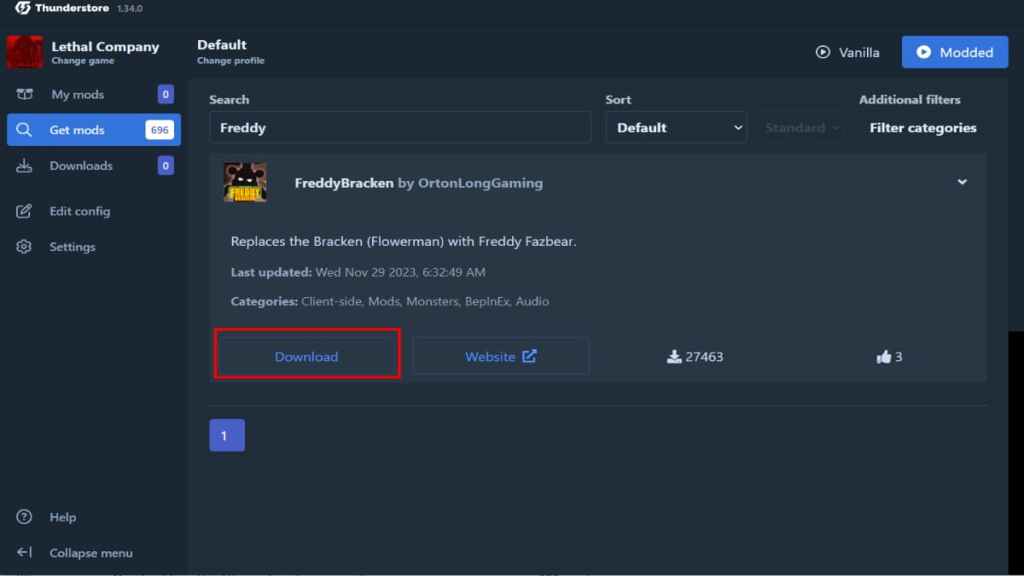
Task: Click the Lethal Company game thumbnail
Action: 25,53
